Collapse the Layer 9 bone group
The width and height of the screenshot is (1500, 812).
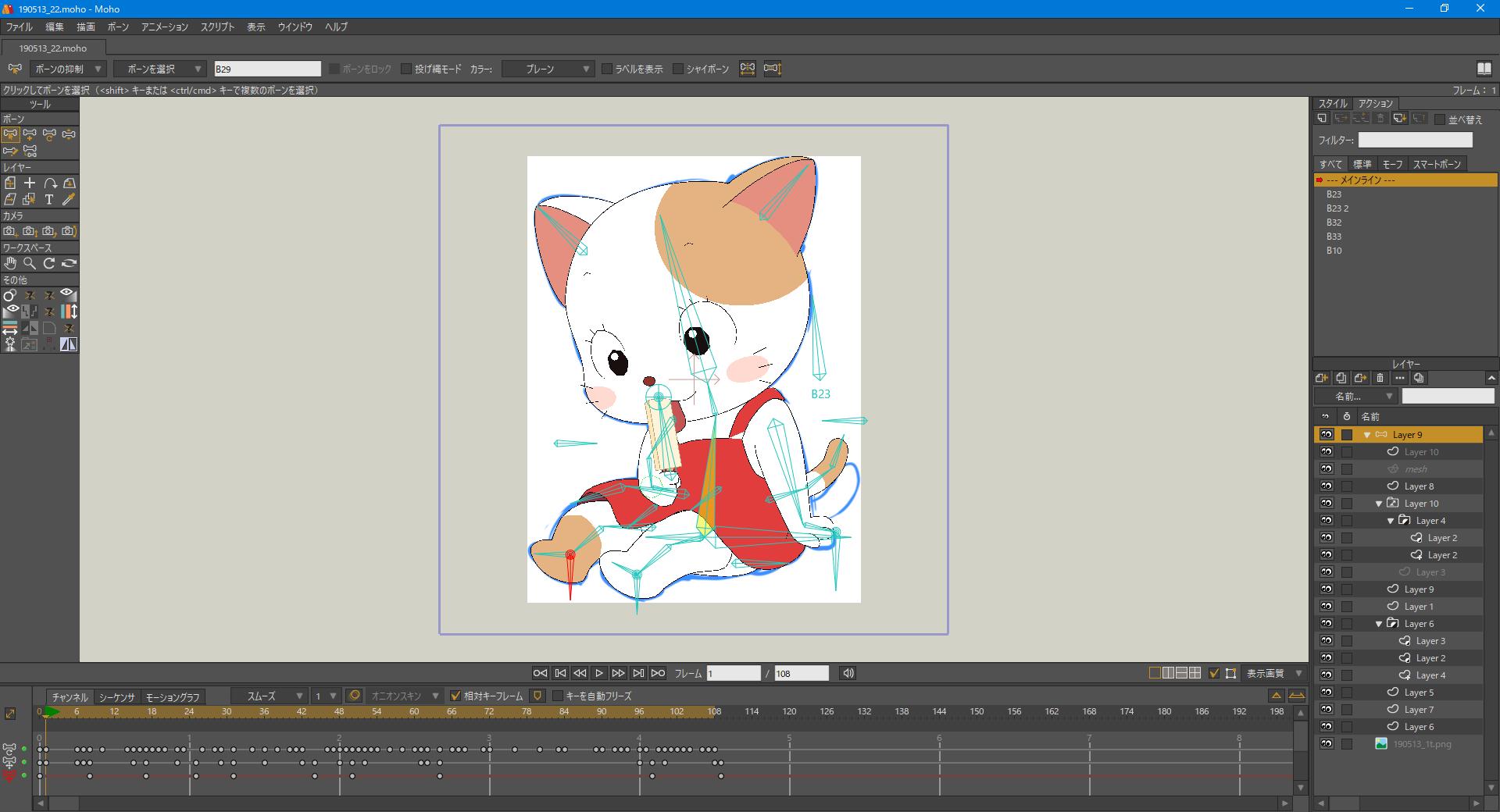point(1367,435)
